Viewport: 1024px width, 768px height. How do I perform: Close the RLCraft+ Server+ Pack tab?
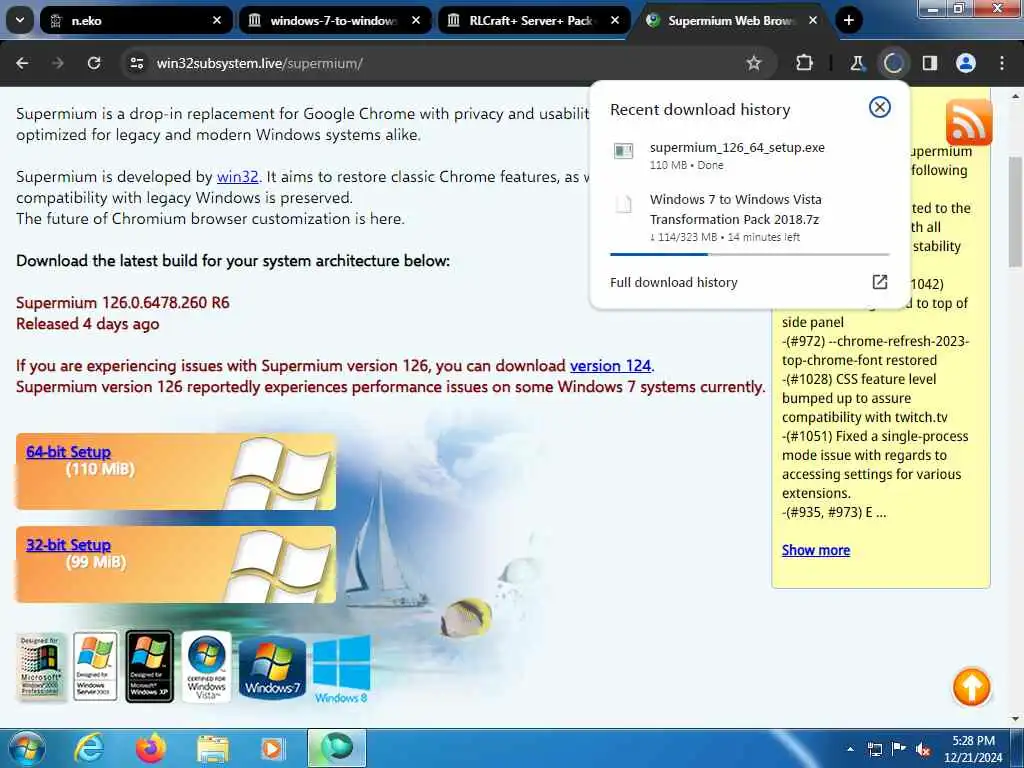tap(615, 20)
